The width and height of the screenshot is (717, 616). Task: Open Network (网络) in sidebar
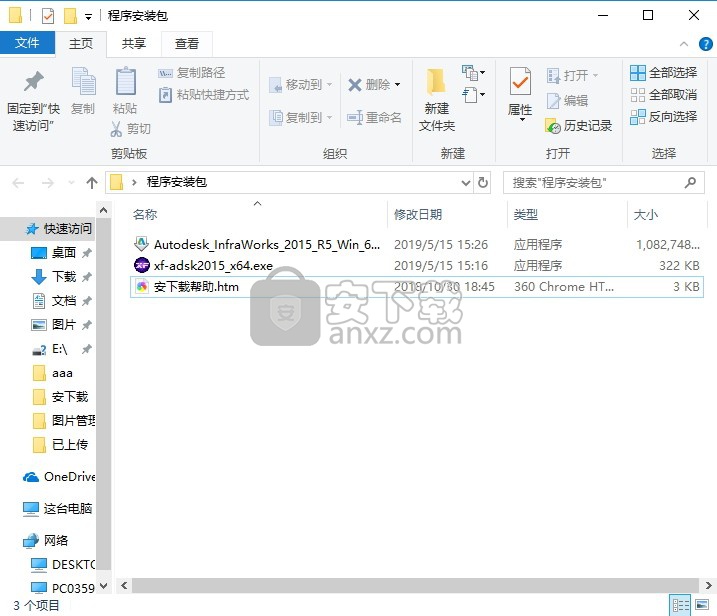[x=46, y=541]
